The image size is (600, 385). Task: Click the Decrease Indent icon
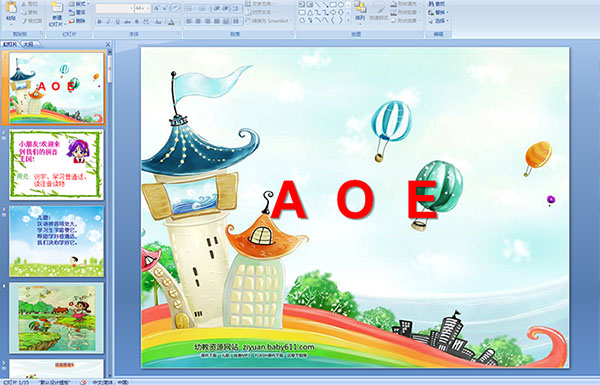pos(217,8)
